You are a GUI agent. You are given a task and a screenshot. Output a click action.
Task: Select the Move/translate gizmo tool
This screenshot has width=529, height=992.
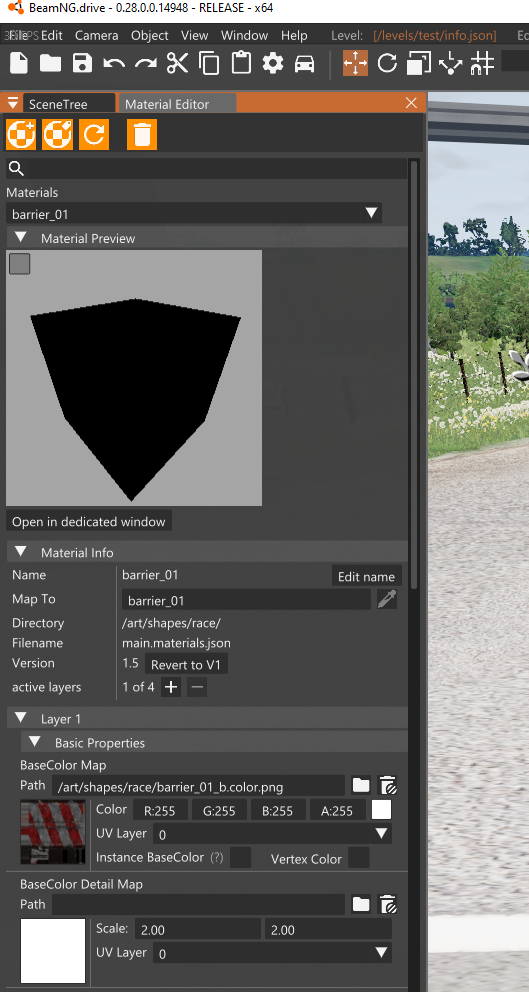coord(355,63)
